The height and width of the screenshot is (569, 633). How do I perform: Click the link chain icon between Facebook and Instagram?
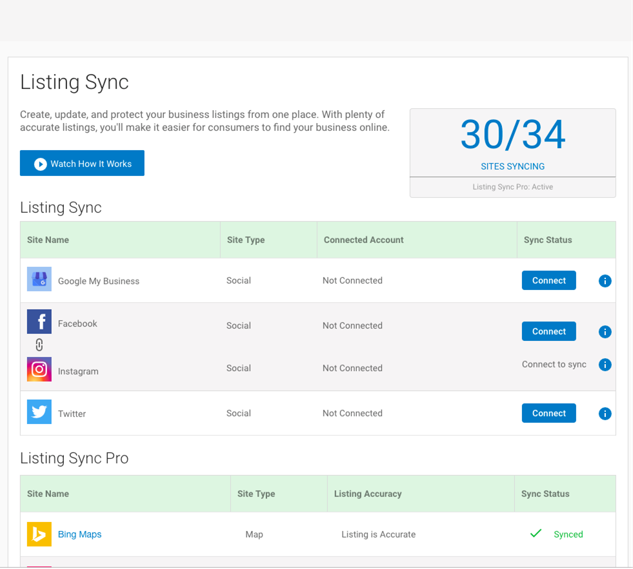39,345
